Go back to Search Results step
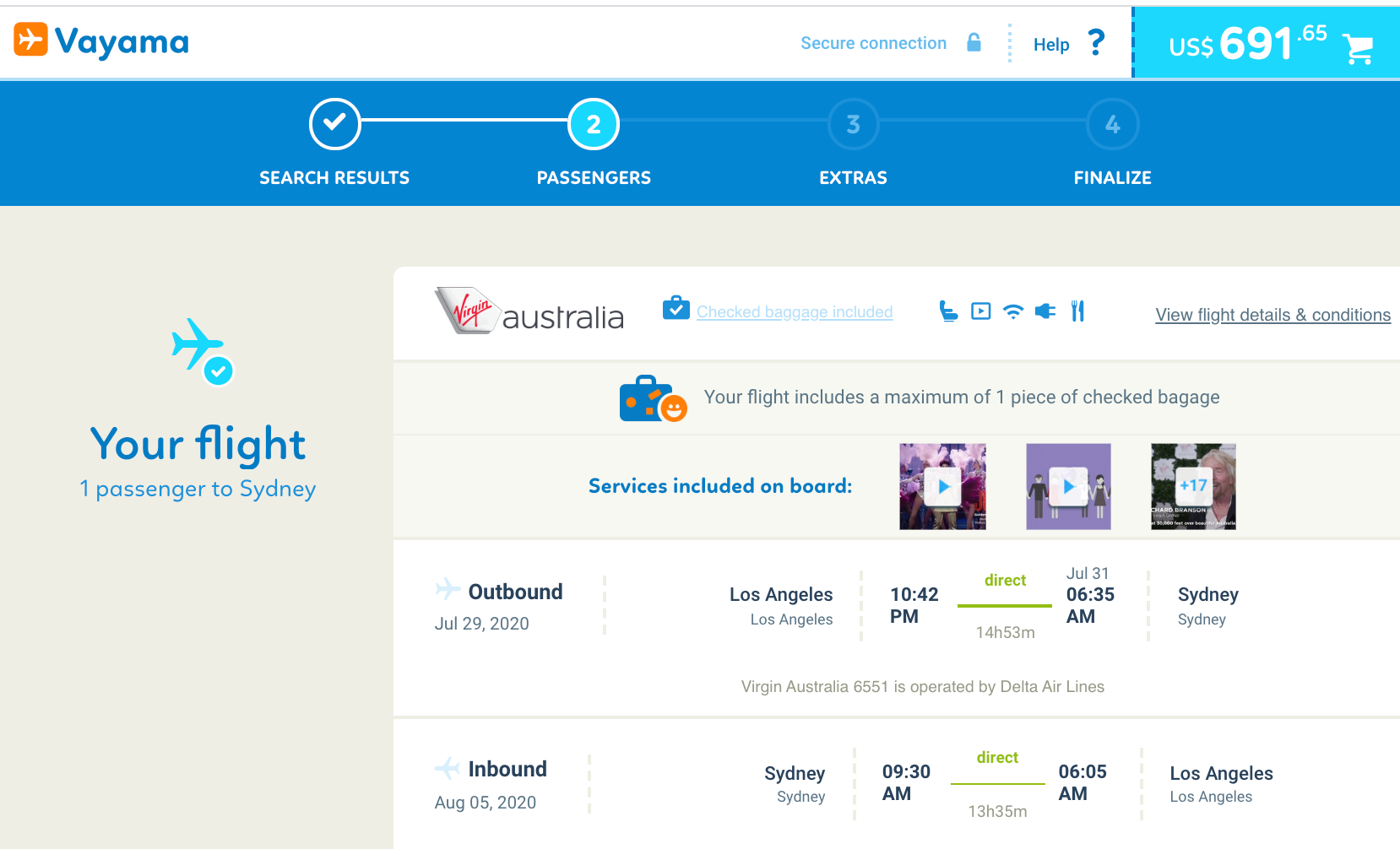The image size is (1400, 849). point(334,124)
